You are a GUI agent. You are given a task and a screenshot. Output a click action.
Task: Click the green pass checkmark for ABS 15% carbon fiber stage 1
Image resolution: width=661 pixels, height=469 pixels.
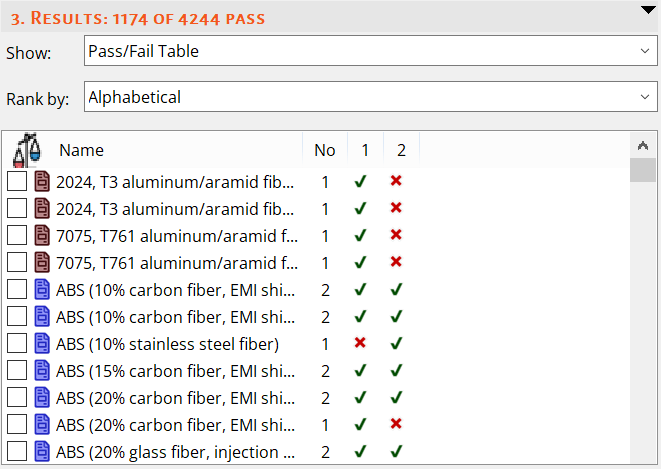tap(361, 370)
